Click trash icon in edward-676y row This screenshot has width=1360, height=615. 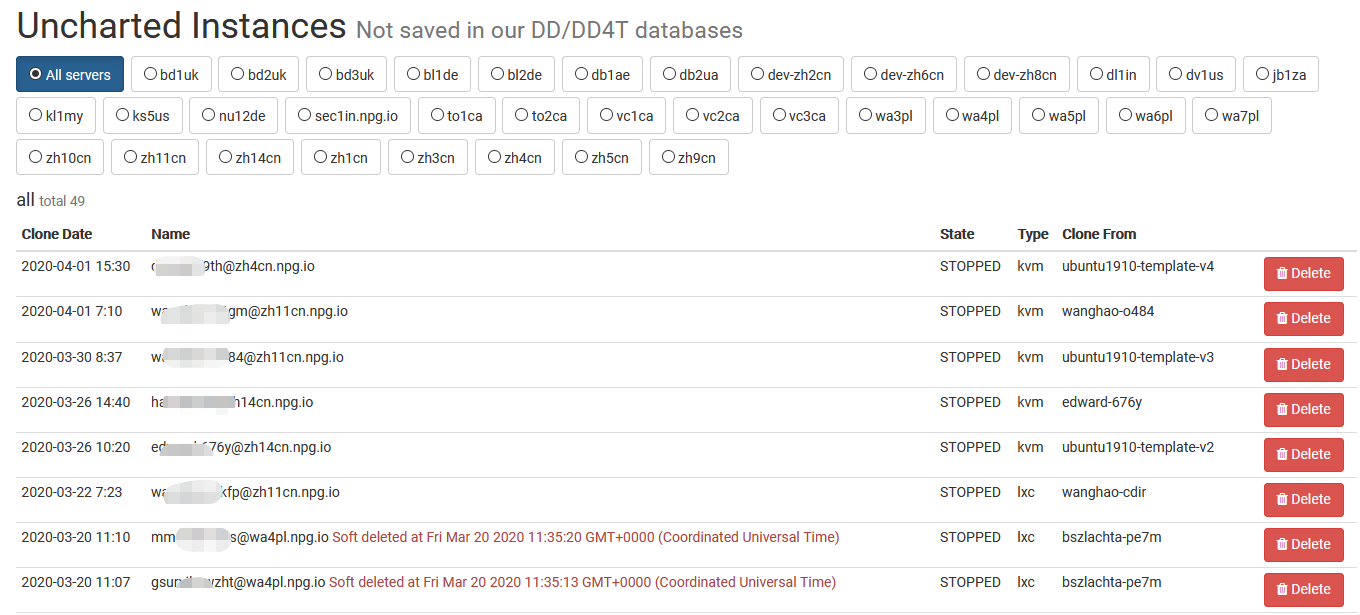click(1282, 410)
